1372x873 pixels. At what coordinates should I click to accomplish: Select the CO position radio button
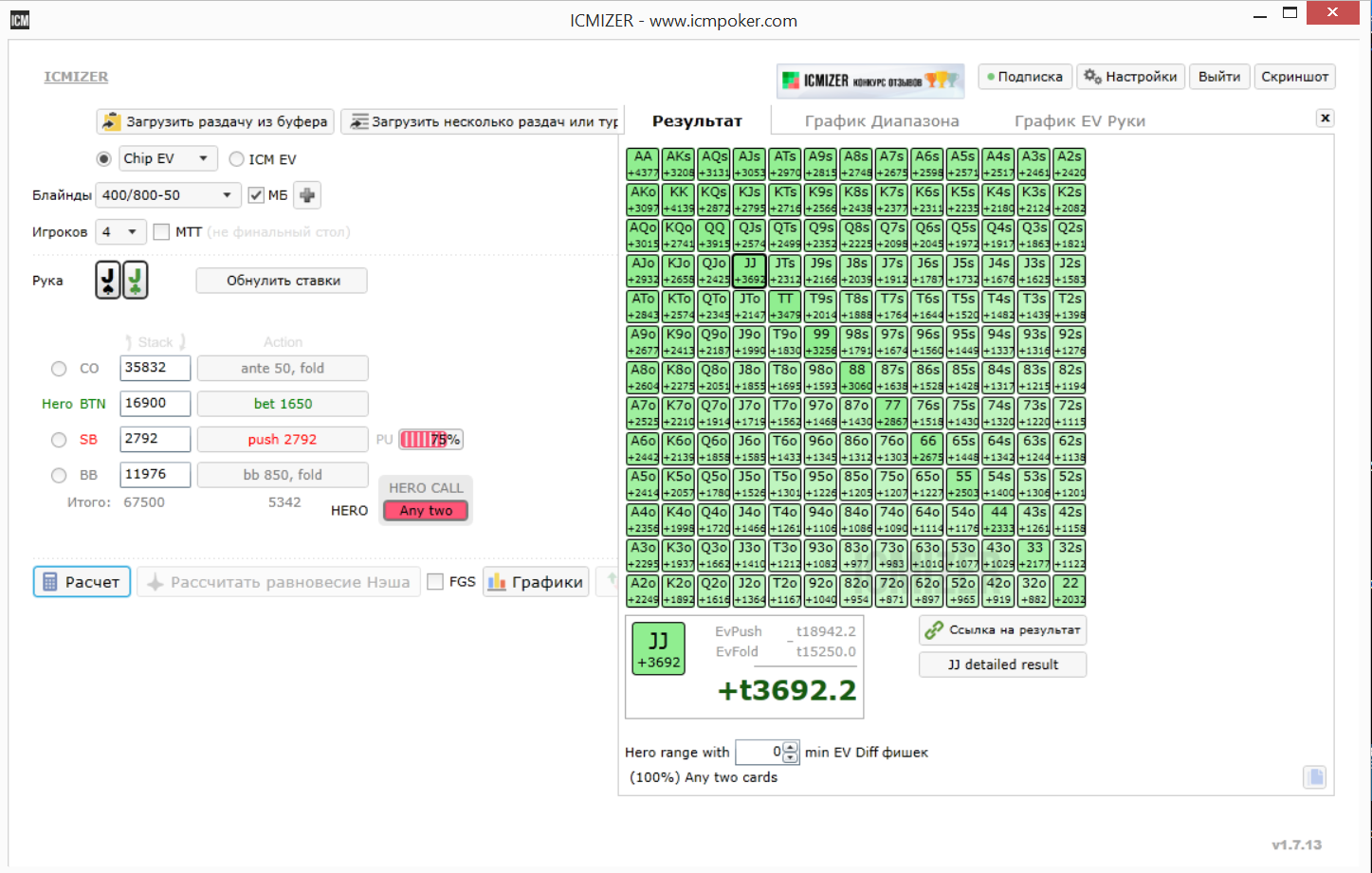59,369
